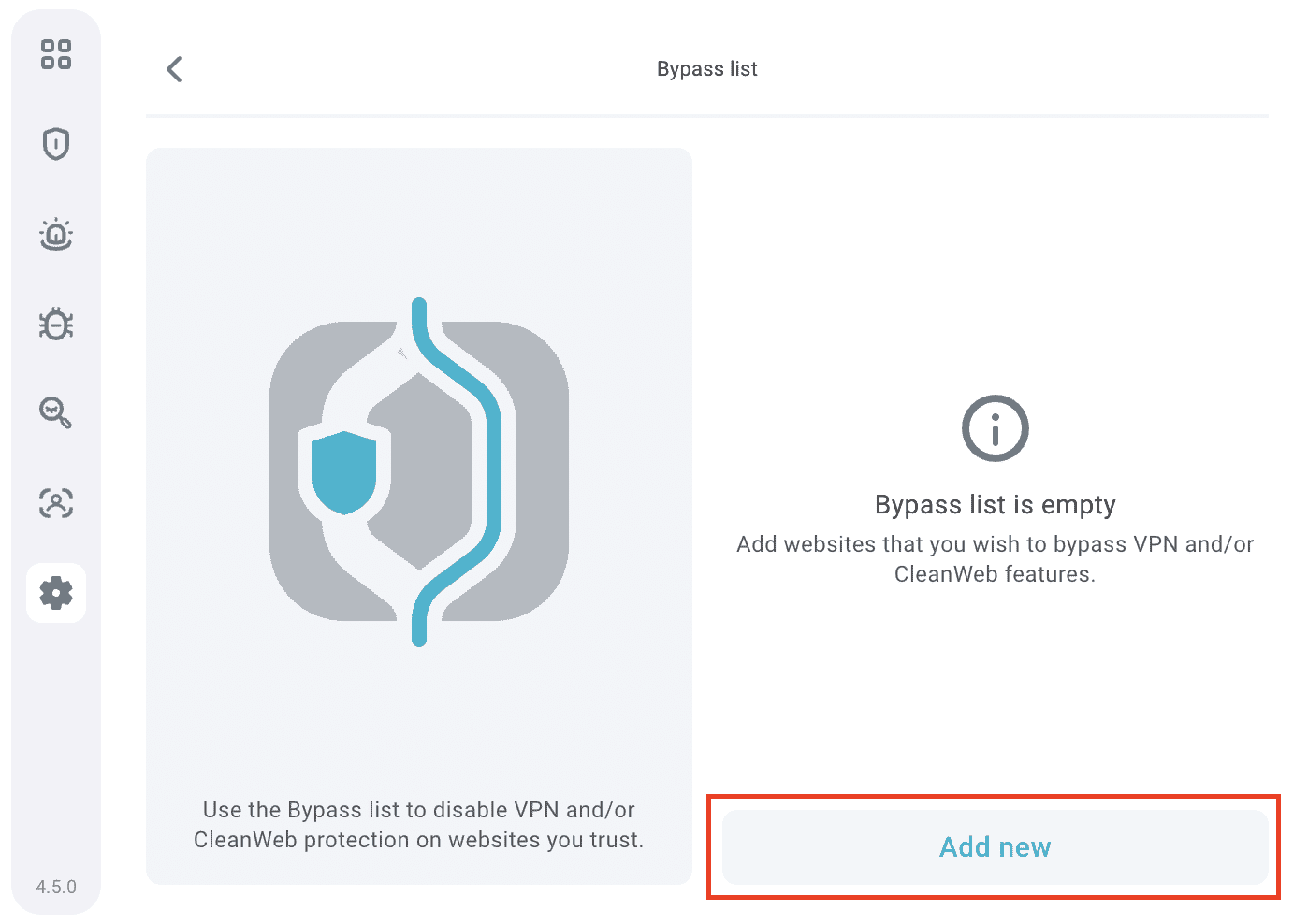The image size is (1308, 924).
Task: Click the "Bypass list is empty" heading
Action: tap(995, 505)
